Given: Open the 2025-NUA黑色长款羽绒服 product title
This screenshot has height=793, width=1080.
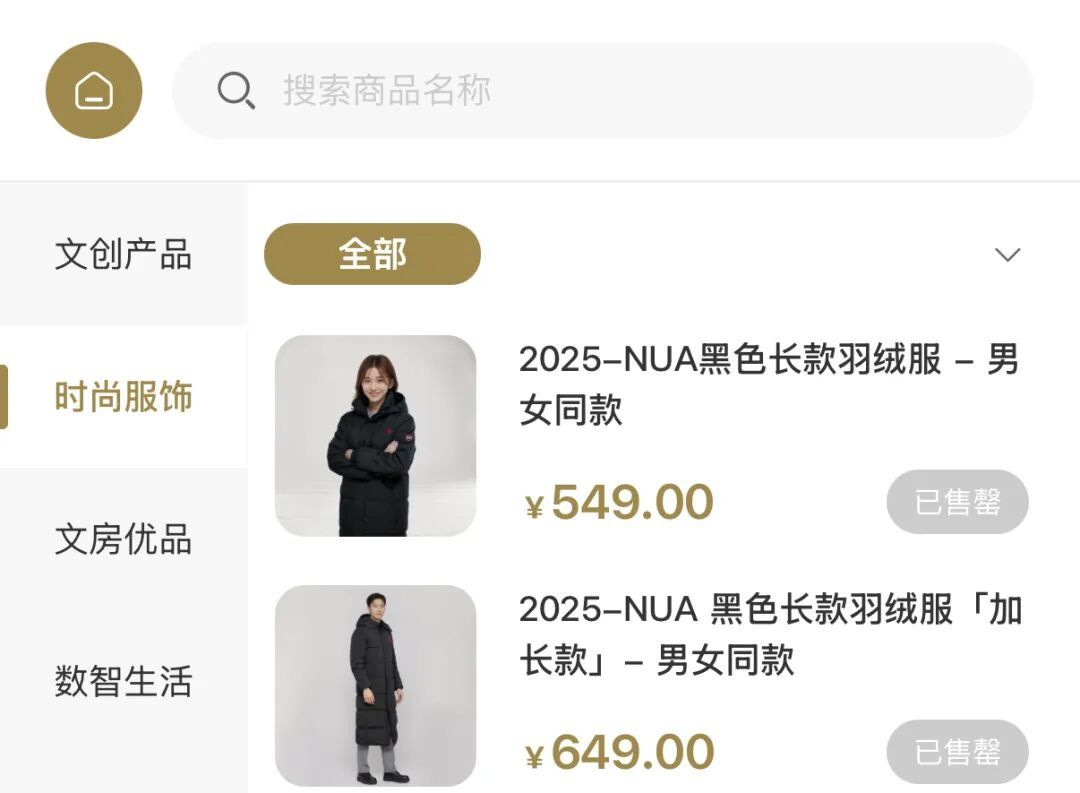Looking at the screenshot, I should pos(766,387).
